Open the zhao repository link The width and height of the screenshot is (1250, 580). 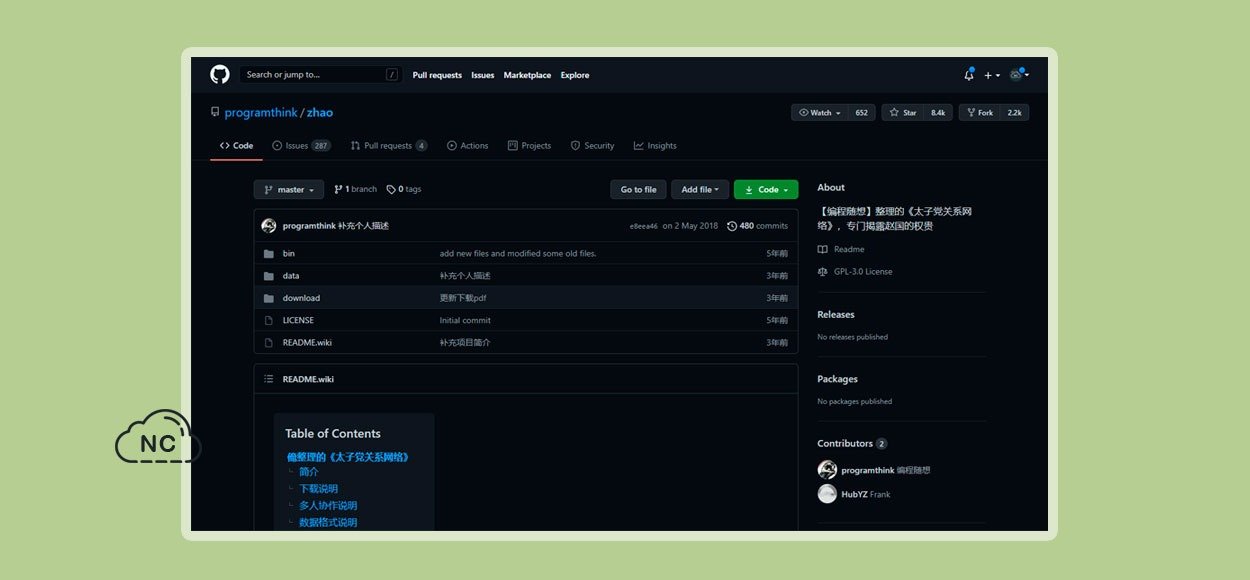point(320,113)
